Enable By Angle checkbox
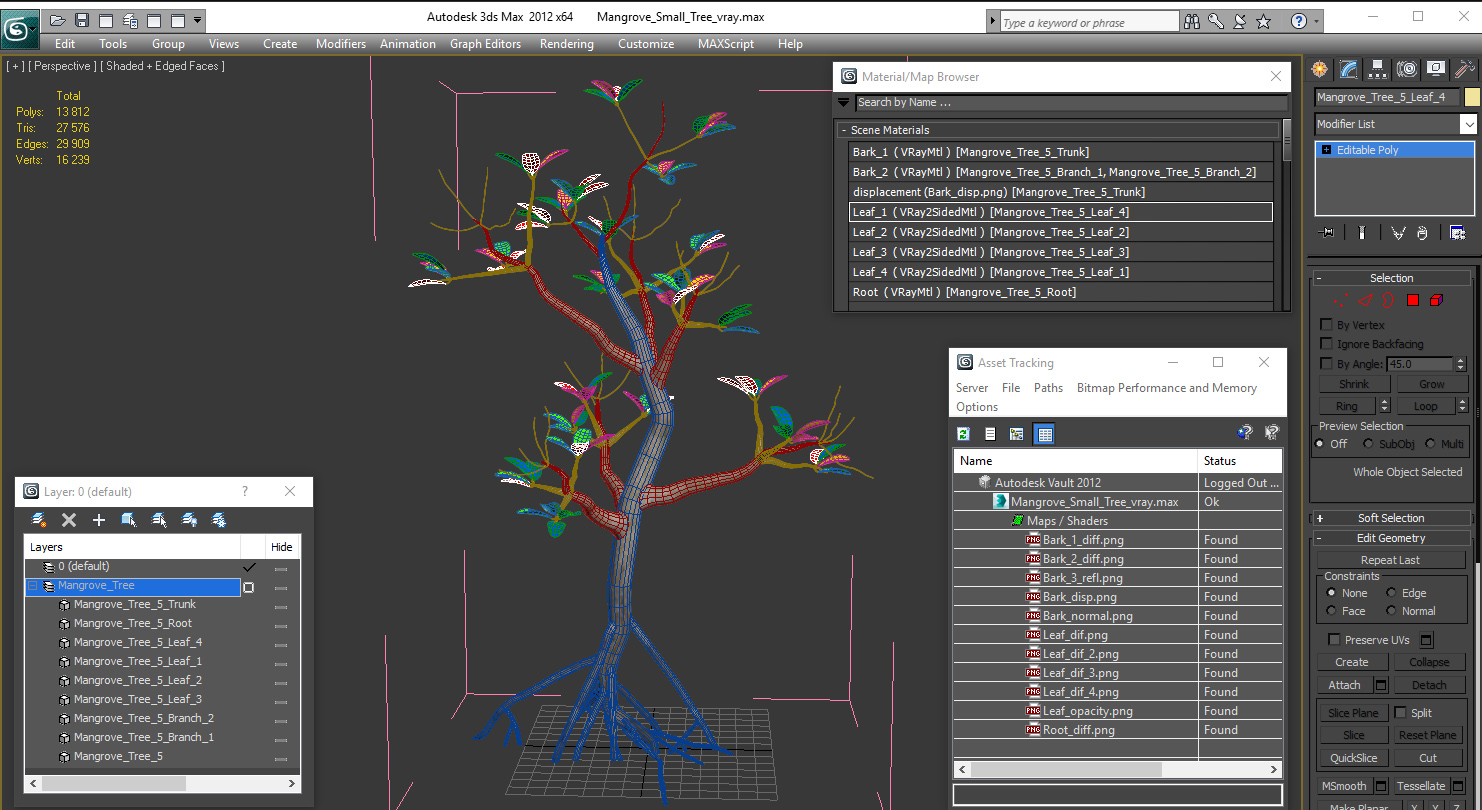 click(1327, 364)
